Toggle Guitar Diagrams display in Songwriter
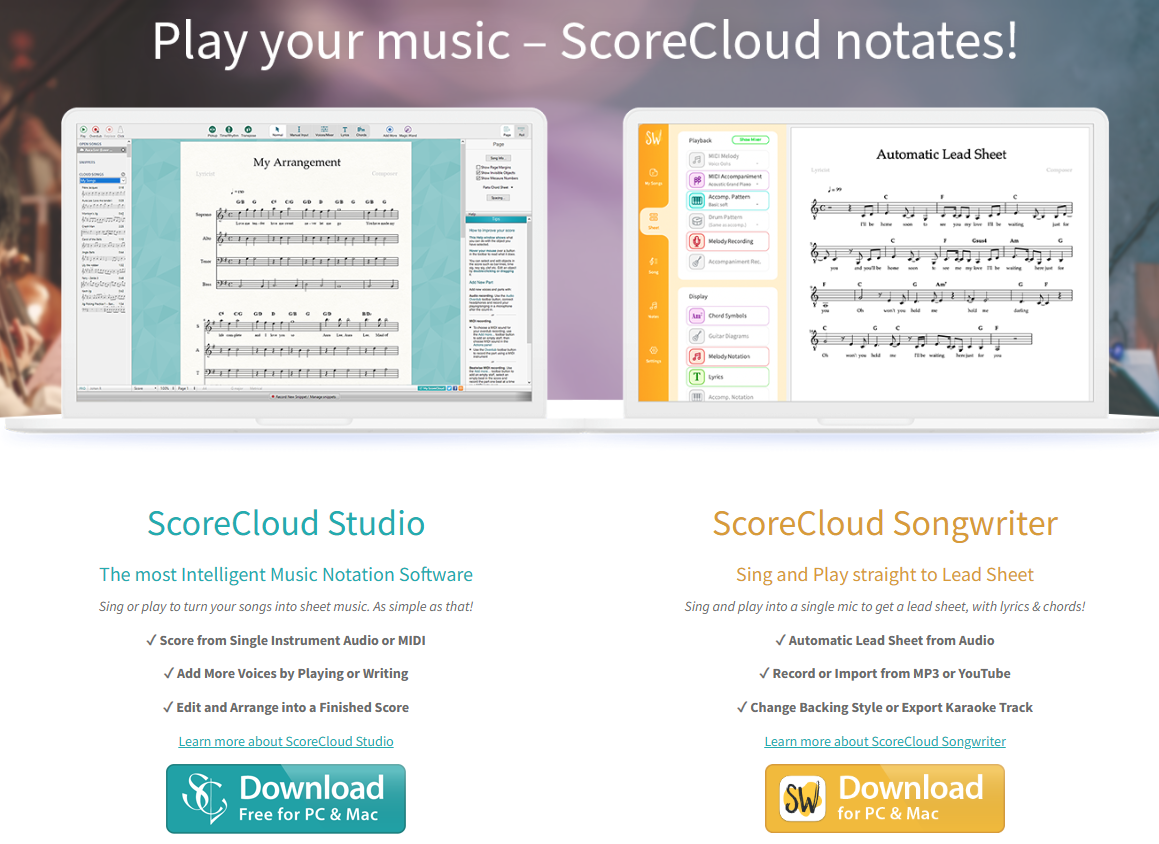The width and height of the screenshot is (1159, 844). (727, 336)
